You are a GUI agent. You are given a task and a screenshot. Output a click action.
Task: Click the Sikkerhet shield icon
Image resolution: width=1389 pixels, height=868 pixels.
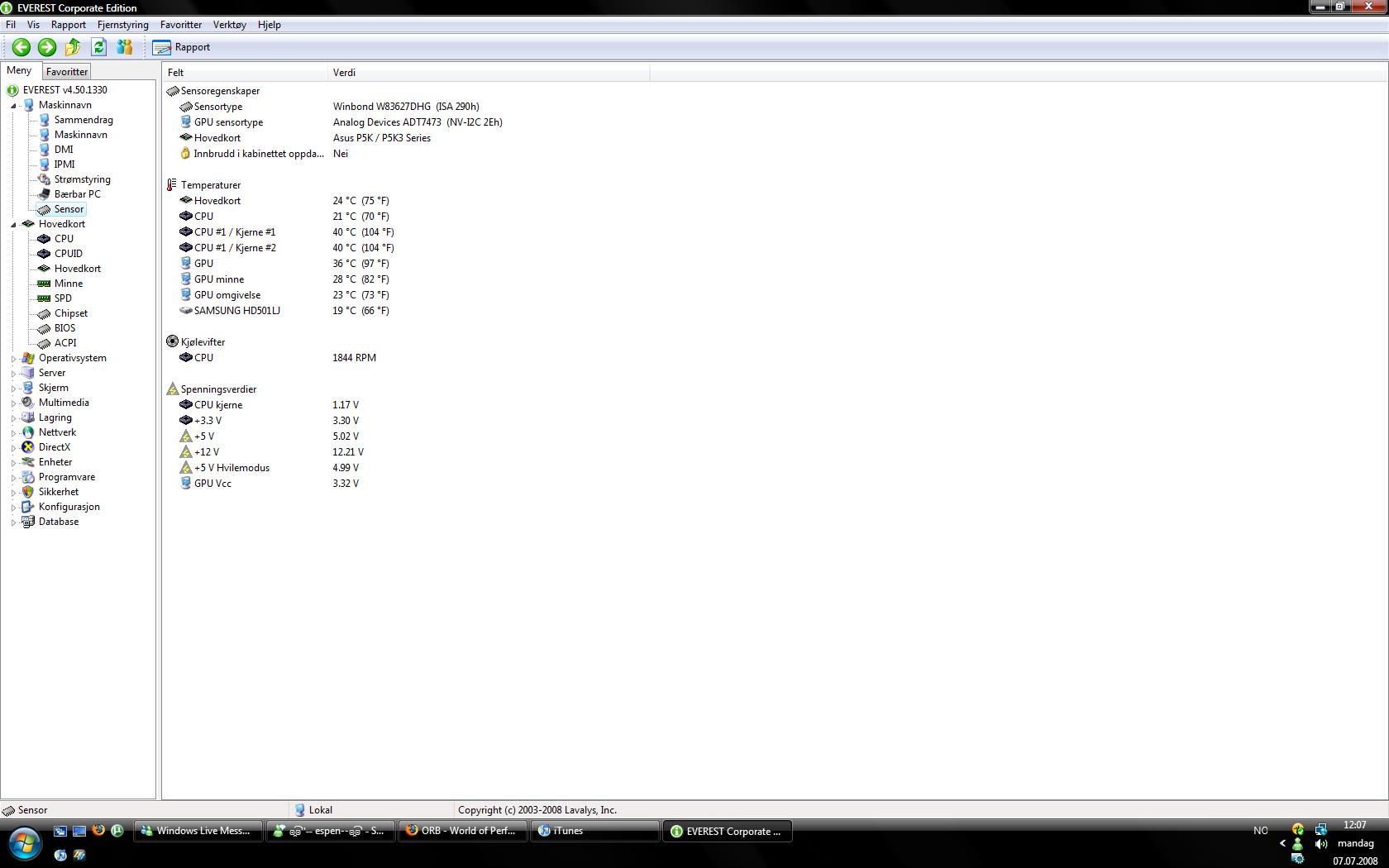coord(28,492)
